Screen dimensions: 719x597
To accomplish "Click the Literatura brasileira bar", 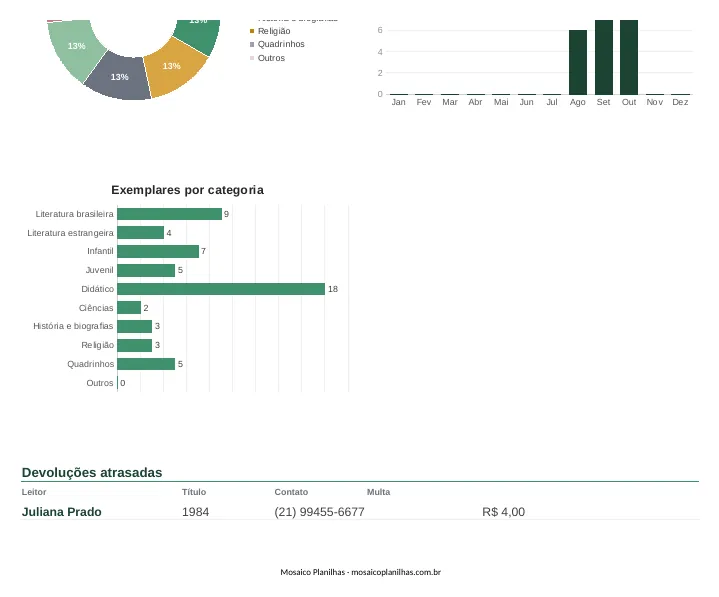I will coord(169,214).
